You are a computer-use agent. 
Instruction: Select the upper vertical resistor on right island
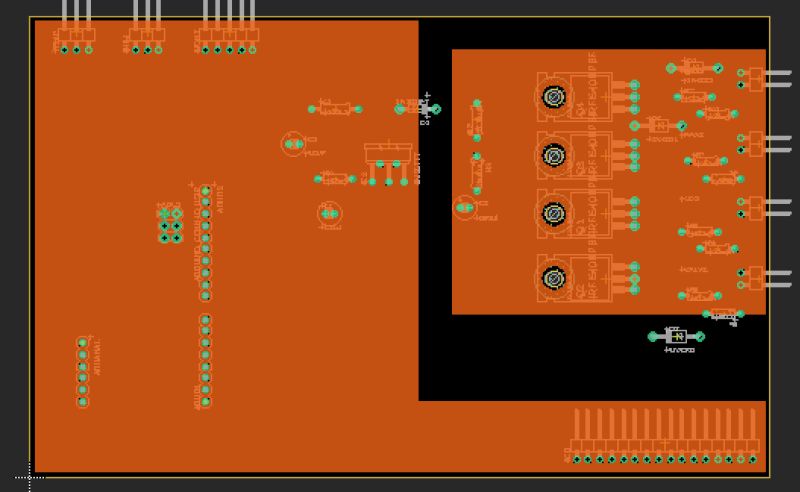(x=477, y=120)
